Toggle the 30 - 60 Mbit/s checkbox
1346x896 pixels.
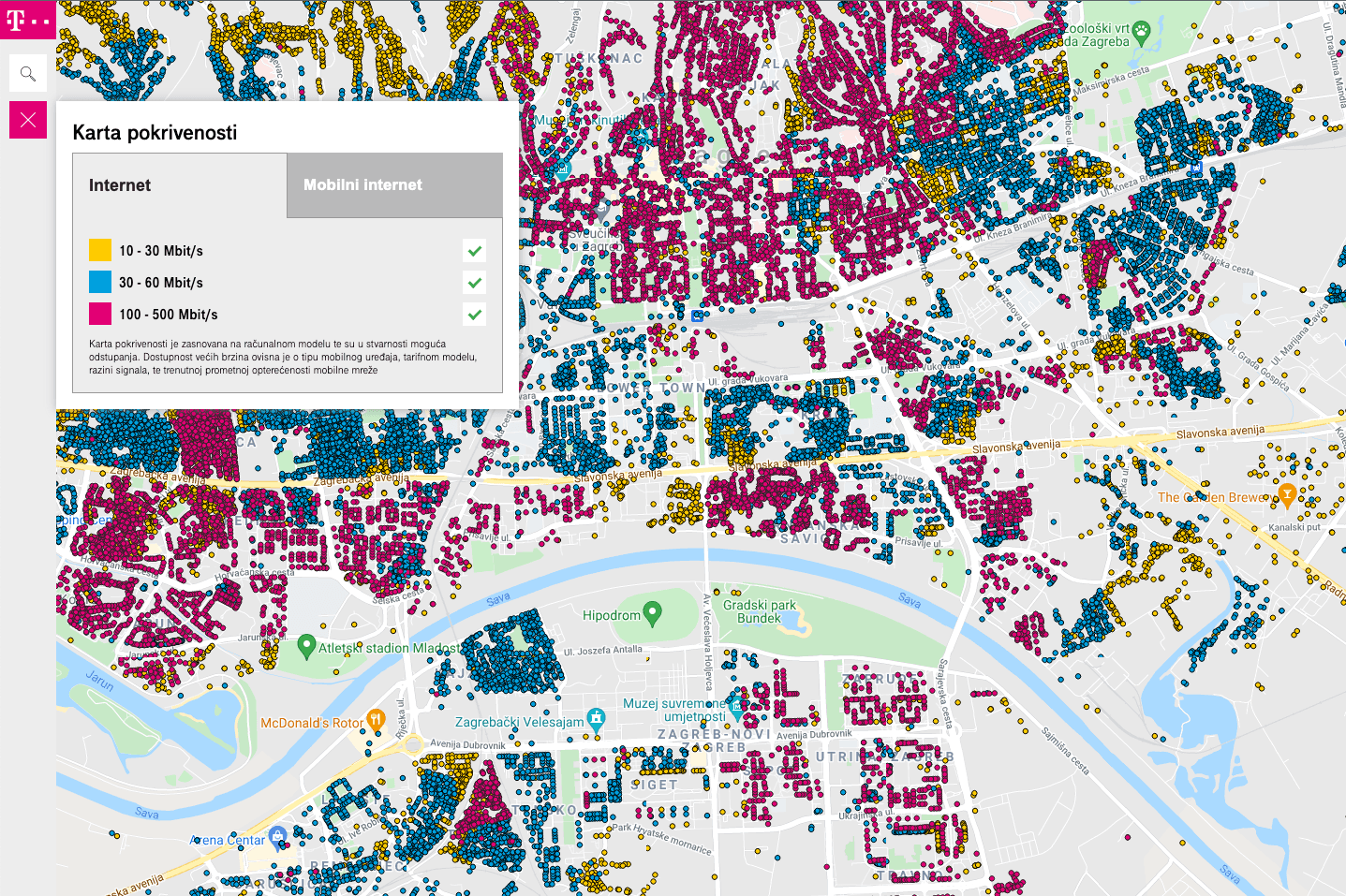[x=475, y=283]
